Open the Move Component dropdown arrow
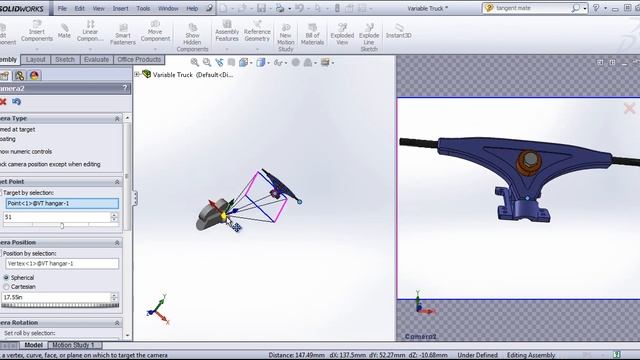The height and width of the screenshot is (360, 640). [x=155, y=49]
